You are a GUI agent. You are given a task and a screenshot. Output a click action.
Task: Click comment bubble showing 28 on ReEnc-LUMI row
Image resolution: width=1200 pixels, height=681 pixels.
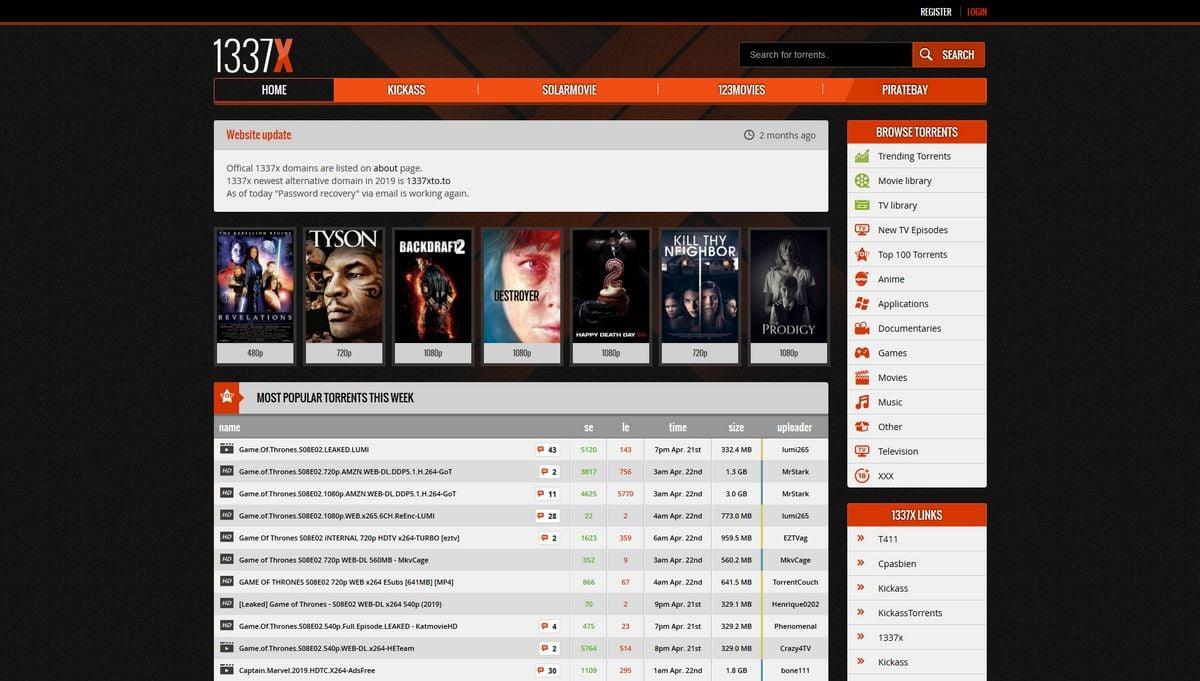547,516
